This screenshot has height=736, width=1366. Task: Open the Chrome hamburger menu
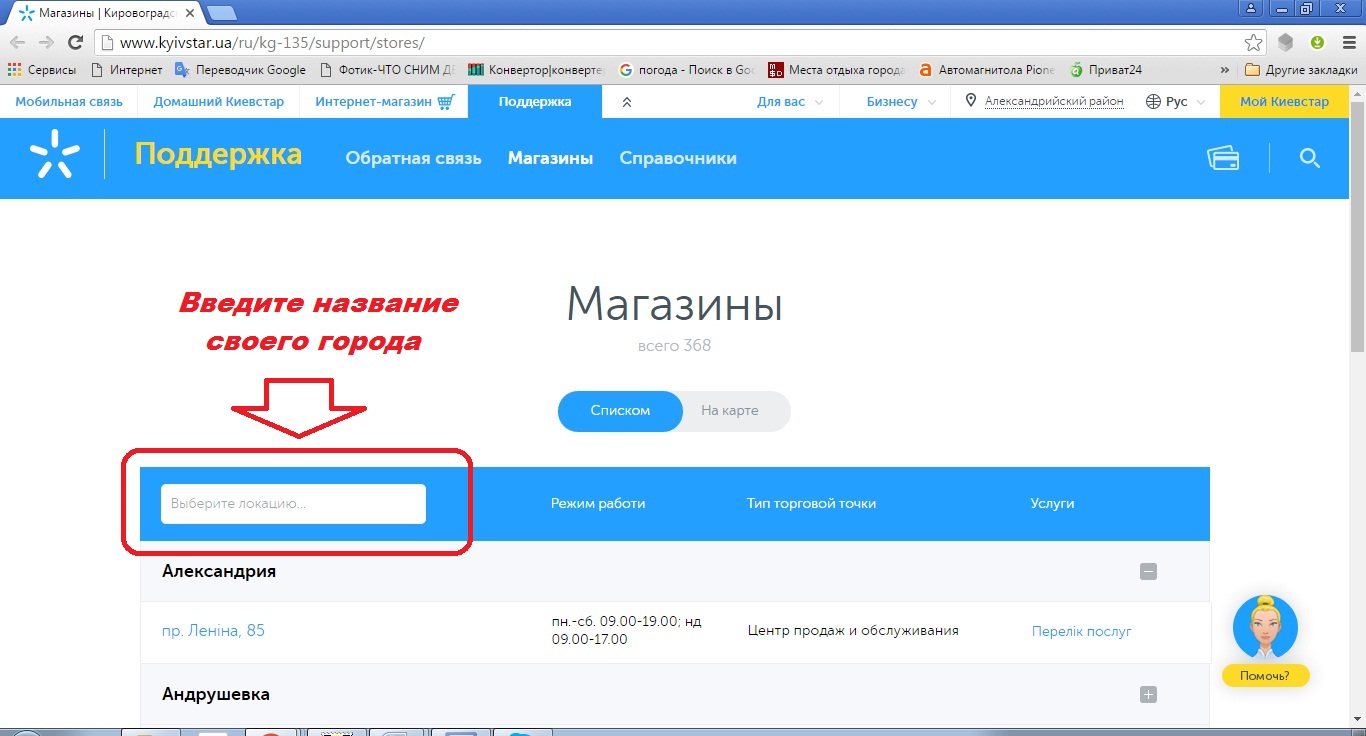coord(1347,43)
